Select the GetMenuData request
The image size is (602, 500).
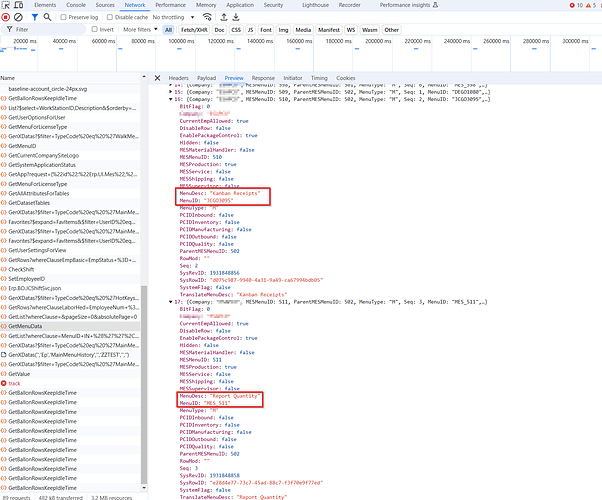(x=70, y=326)
